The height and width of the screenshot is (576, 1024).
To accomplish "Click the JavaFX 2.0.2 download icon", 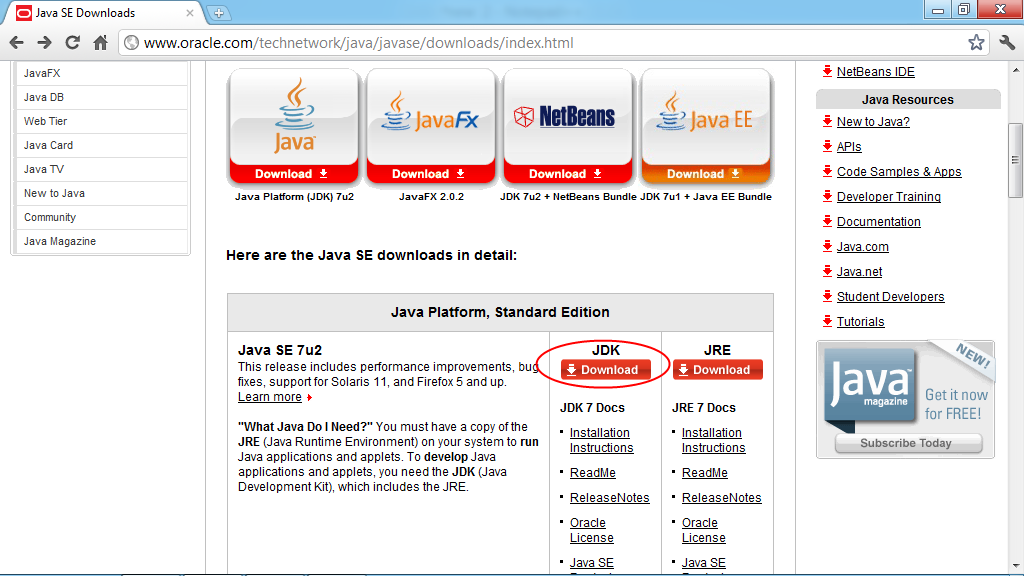I will point(430,126).
